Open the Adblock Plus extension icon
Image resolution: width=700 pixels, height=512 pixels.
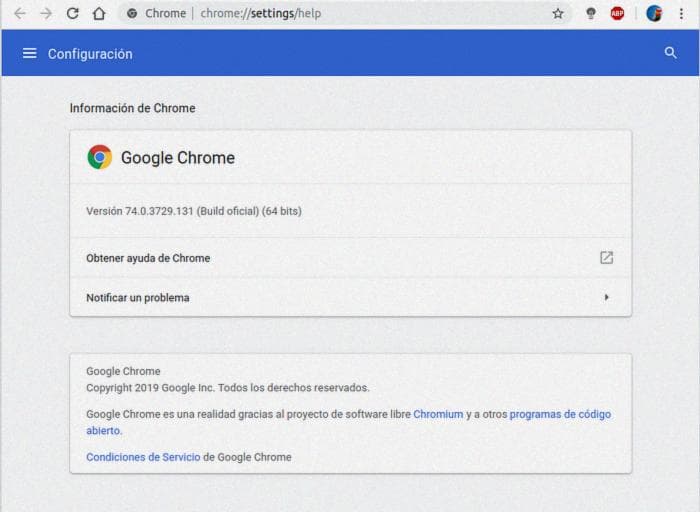coord(617,14)
